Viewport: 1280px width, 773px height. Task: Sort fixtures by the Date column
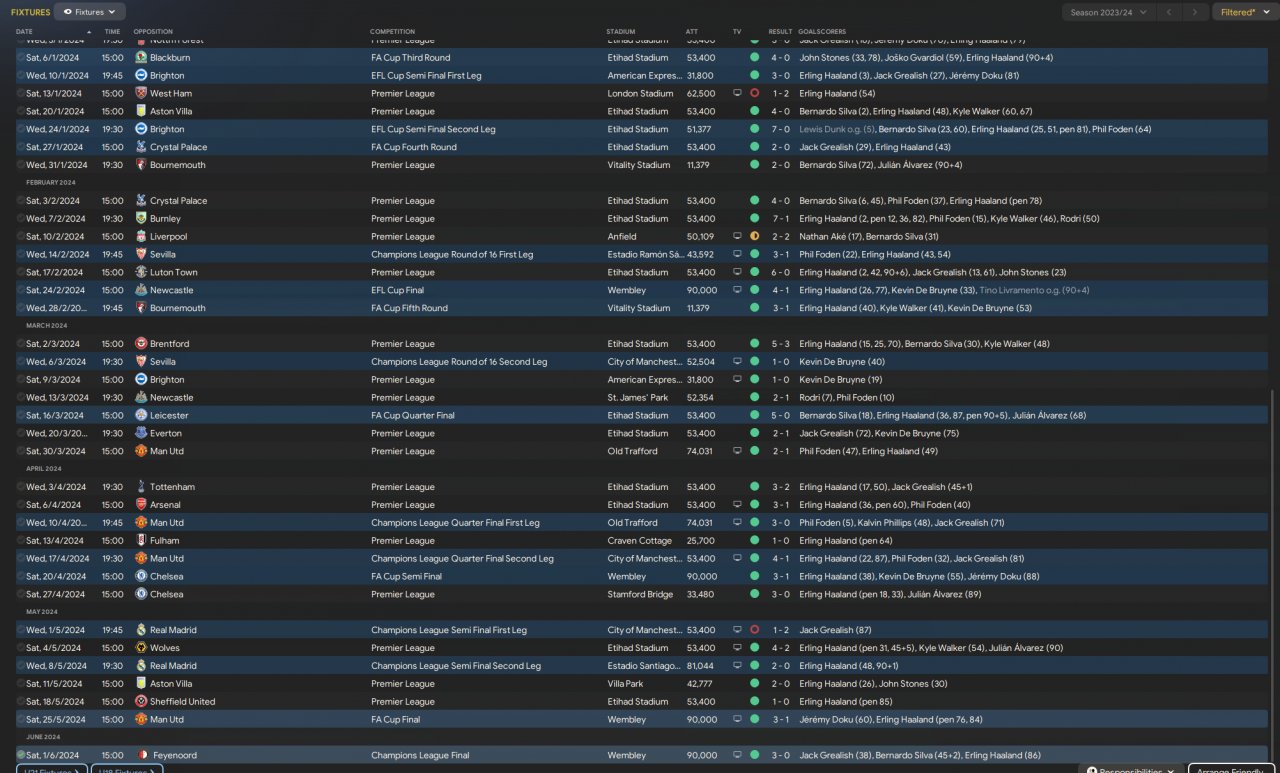point(24,32)
